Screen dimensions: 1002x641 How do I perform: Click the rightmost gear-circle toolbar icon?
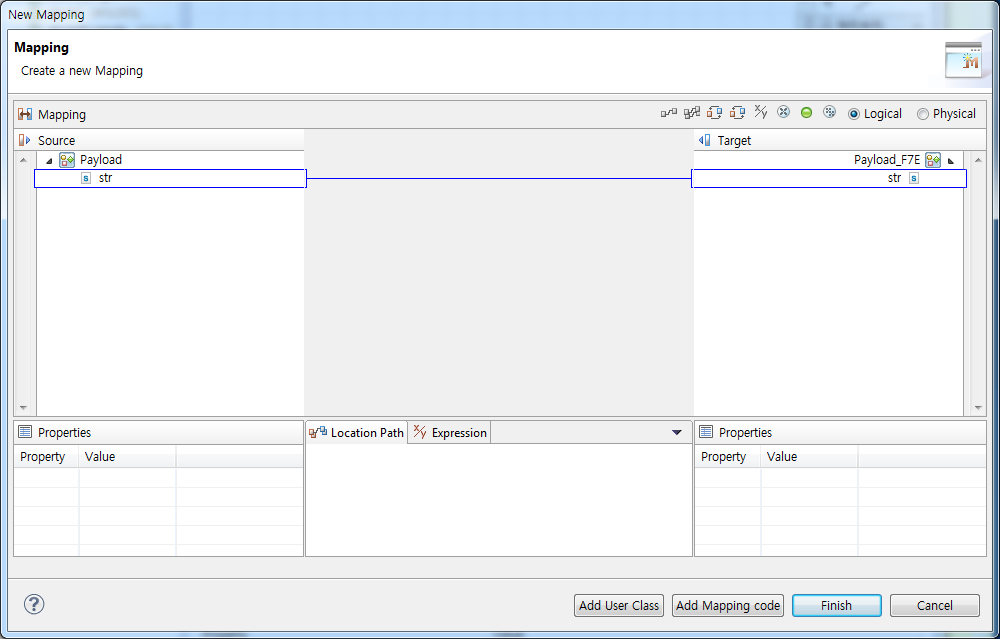(x=829, y=112)
